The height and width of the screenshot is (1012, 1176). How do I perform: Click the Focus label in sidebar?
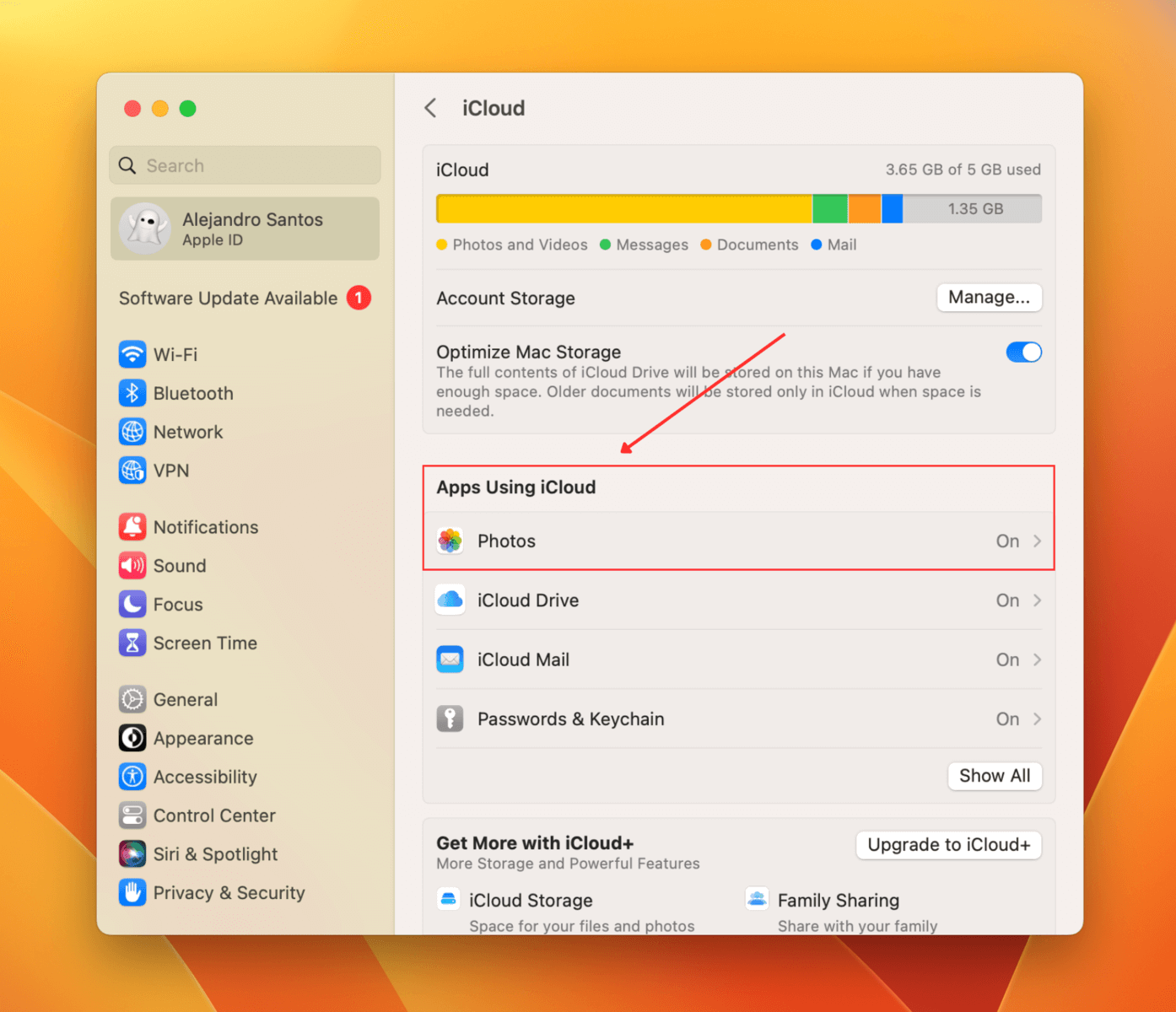(x=178, y=605)
